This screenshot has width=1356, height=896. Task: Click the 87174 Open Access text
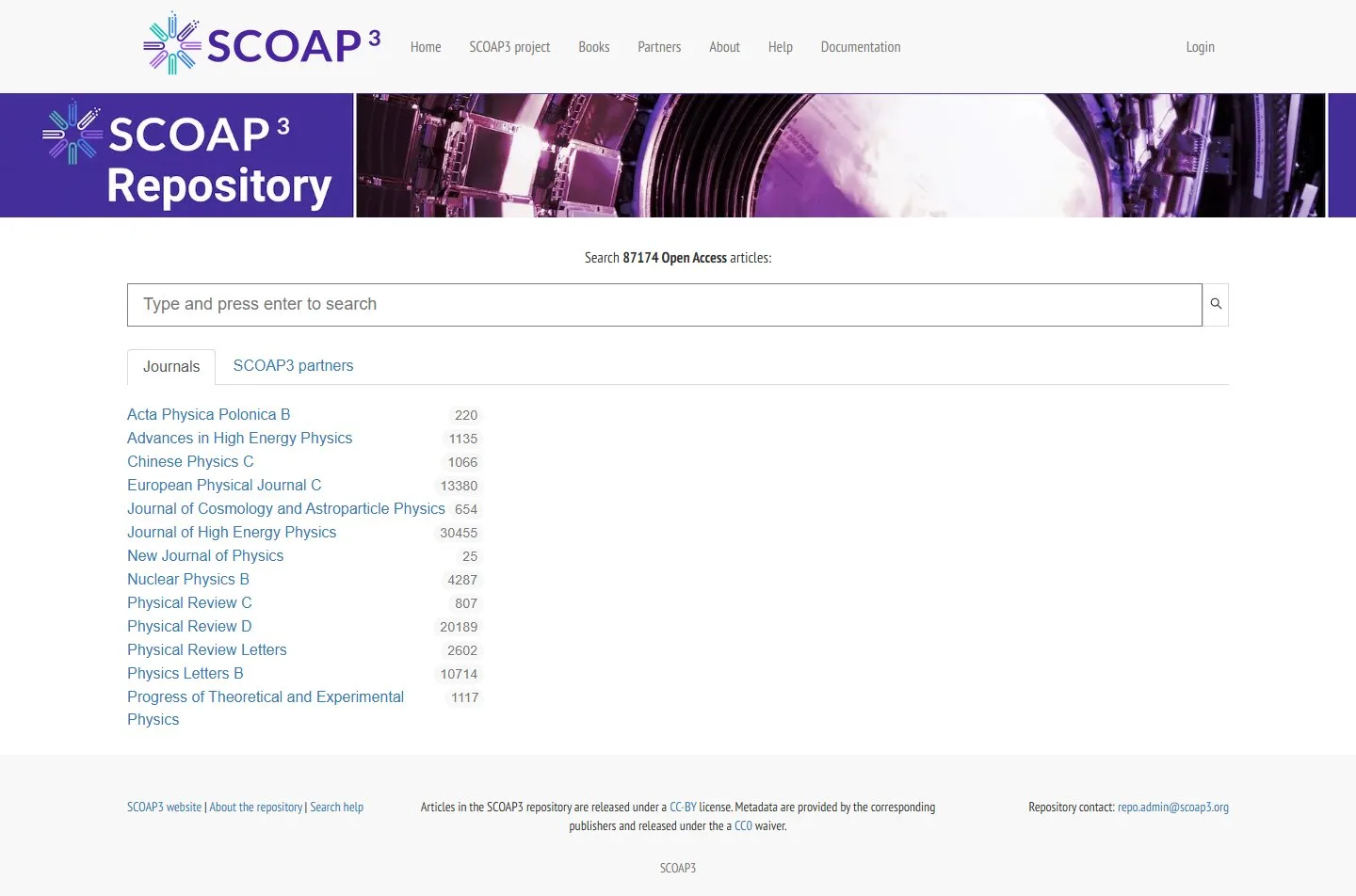[x=674, y=258]
